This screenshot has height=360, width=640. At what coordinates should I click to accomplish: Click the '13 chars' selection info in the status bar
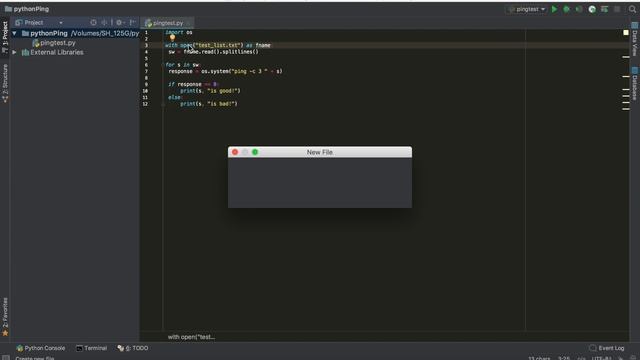coord(540,358)
